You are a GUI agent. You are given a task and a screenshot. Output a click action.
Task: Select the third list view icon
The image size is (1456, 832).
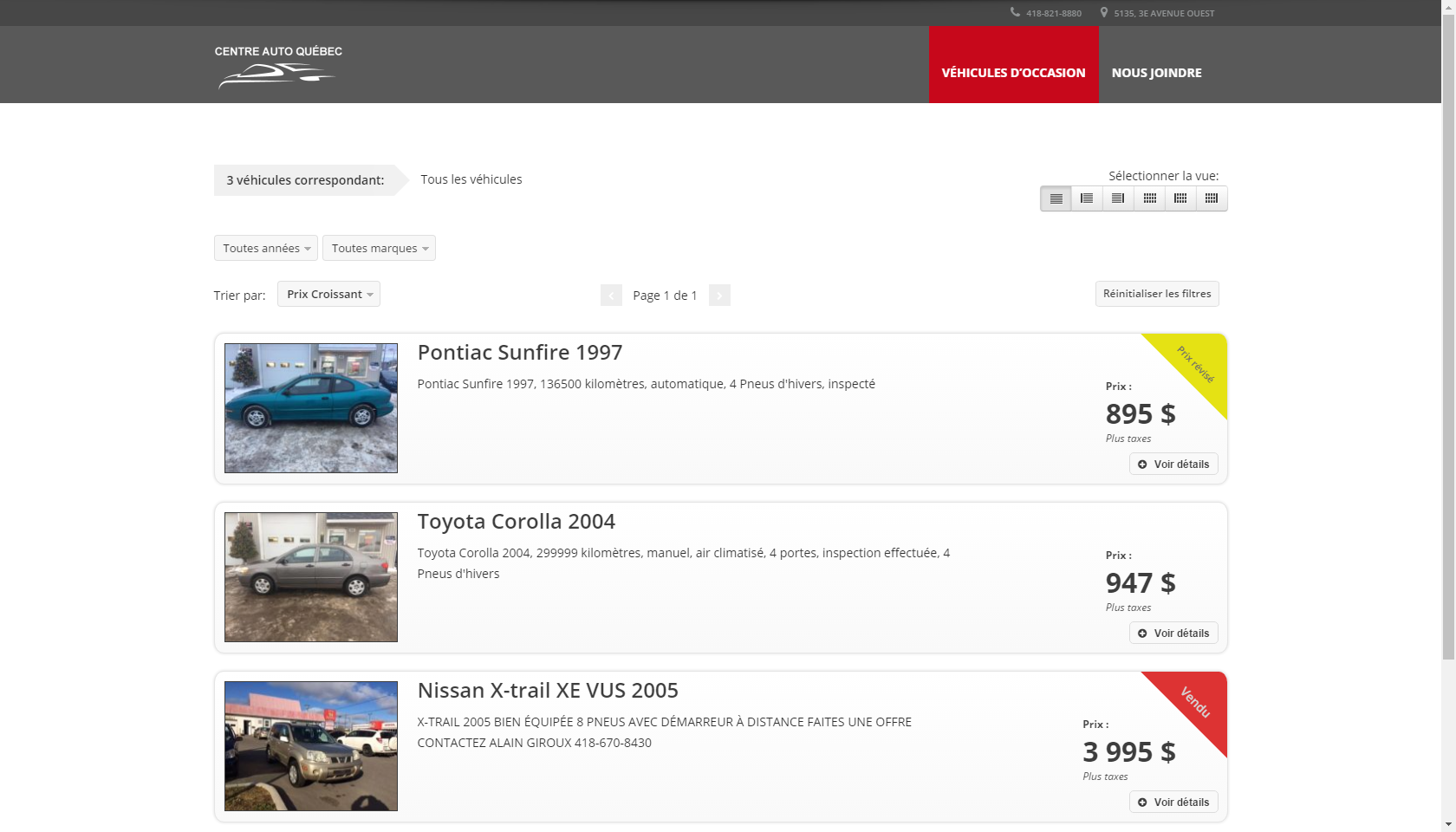pos(1118,198)
